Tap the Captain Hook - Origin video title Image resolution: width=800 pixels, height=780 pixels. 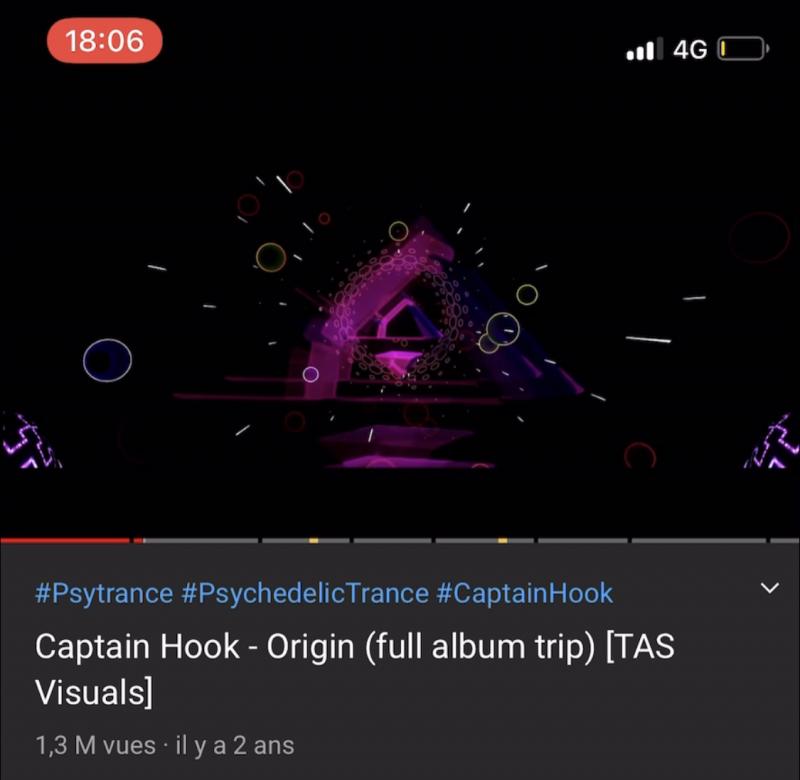pyautogui.click(x=355, y=669)
